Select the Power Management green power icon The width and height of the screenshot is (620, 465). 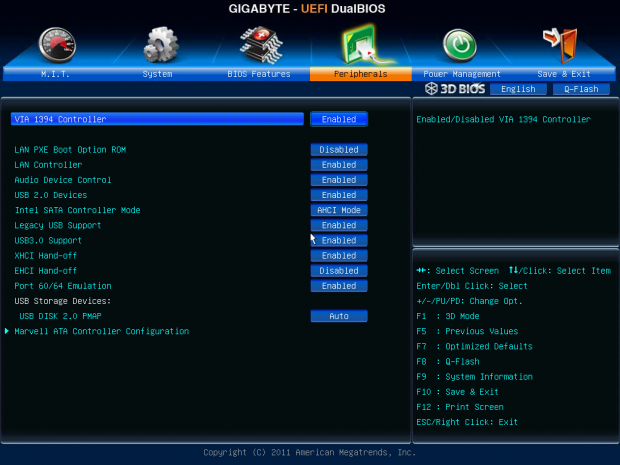pyautogui.click(x=460, y=46)
